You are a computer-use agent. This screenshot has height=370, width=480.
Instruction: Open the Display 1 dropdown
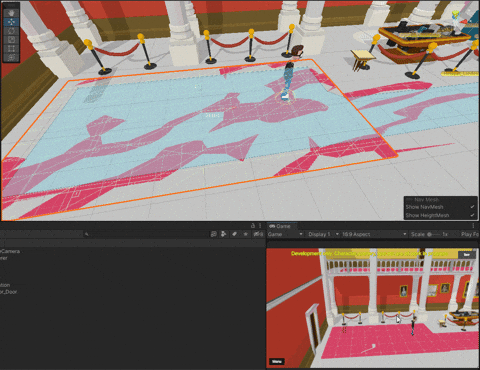click(x=323, y=234)
